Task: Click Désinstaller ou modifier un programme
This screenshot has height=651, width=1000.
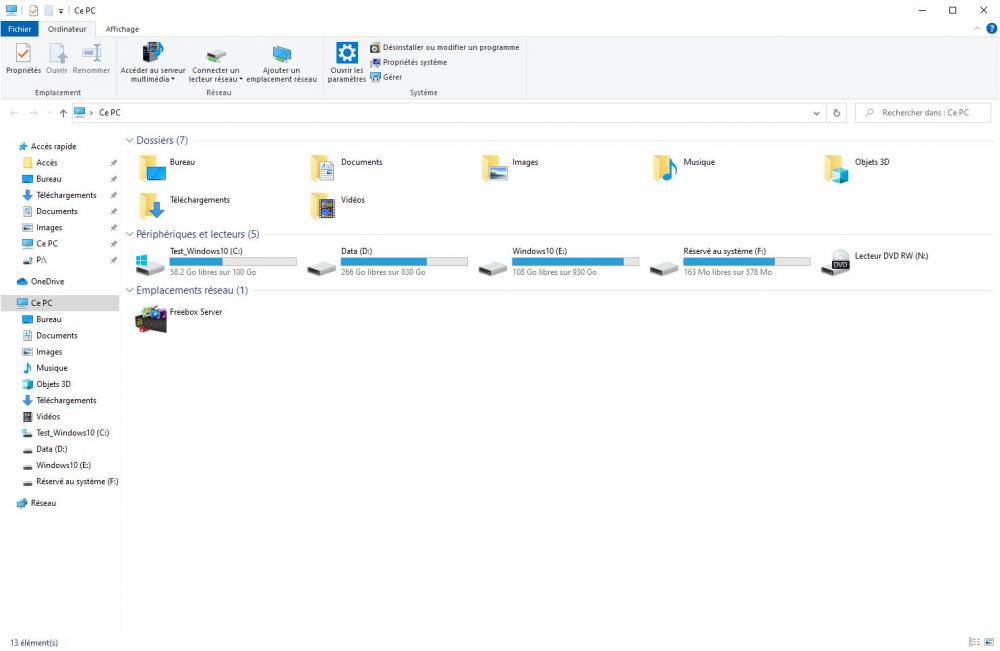Action: coord(445,47)
